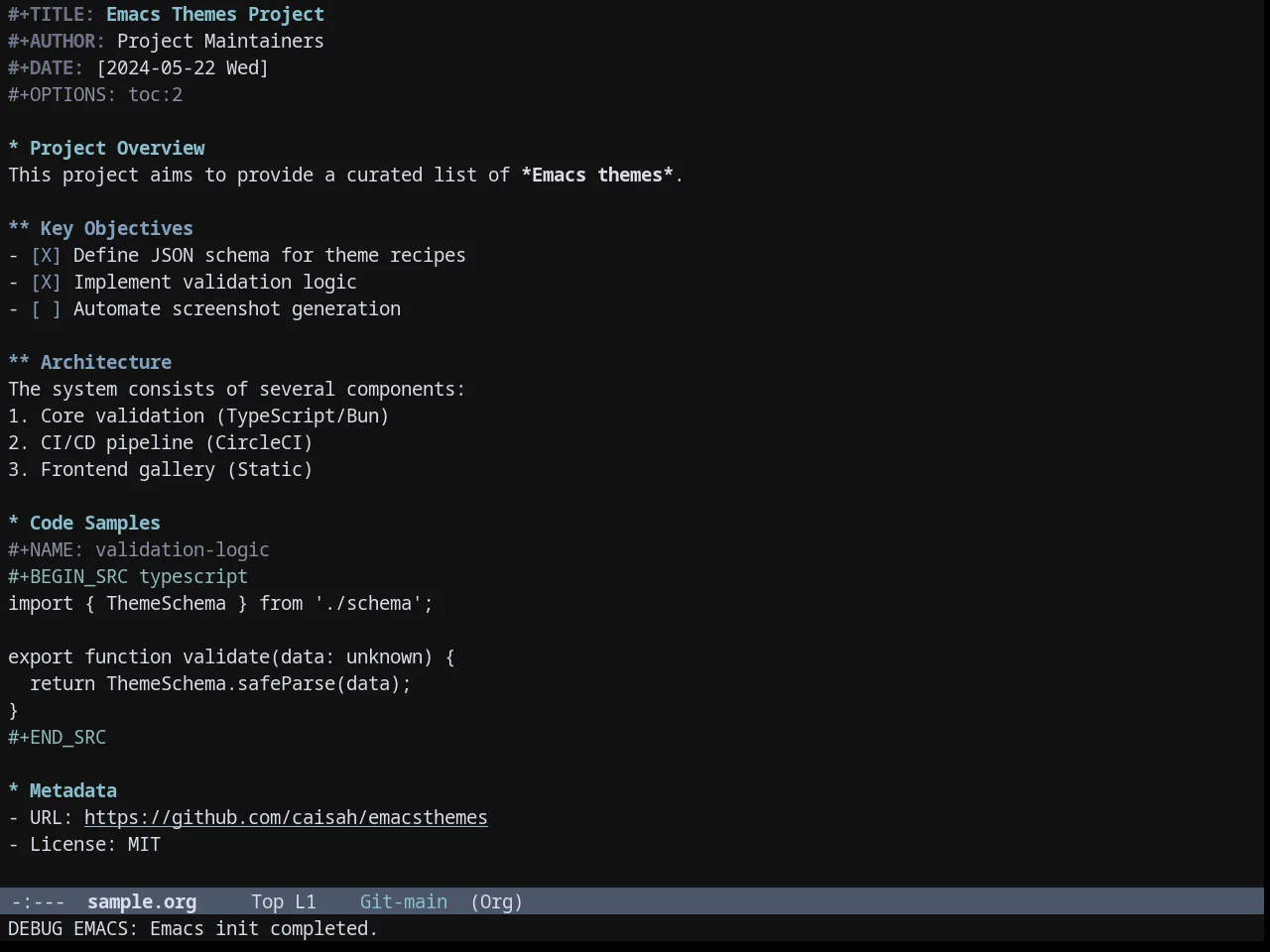Viewport: 1270px width, 952px height.
Task: Click the line CI/CD pipeline (CircleCI)
Action: 161,442
